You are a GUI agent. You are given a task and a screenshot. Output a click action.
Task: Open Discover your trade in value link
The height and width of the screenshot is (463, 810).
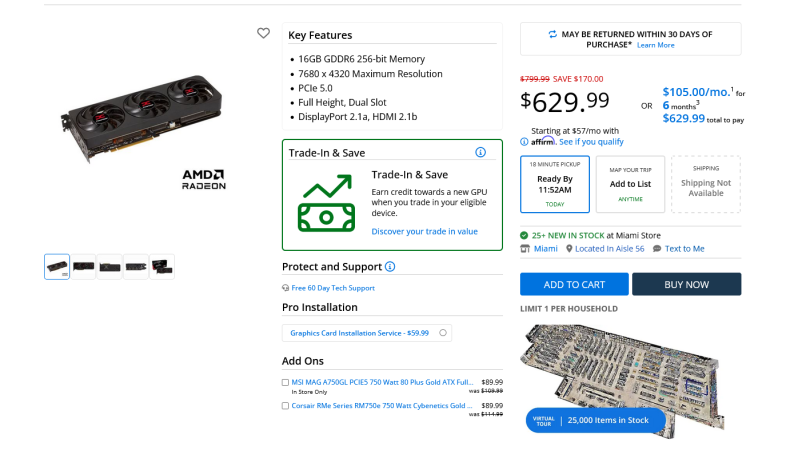click(425, 232)
